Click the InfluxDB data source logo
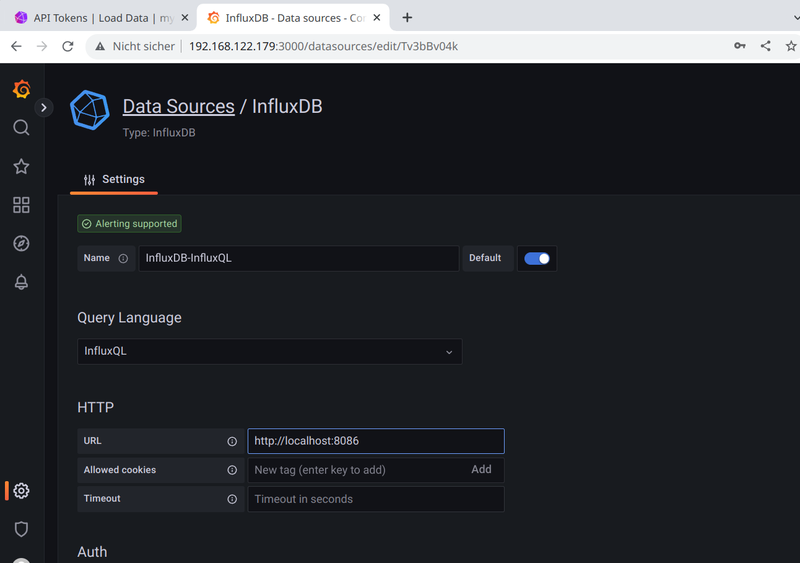800x563 pixels. pos(90,110)
